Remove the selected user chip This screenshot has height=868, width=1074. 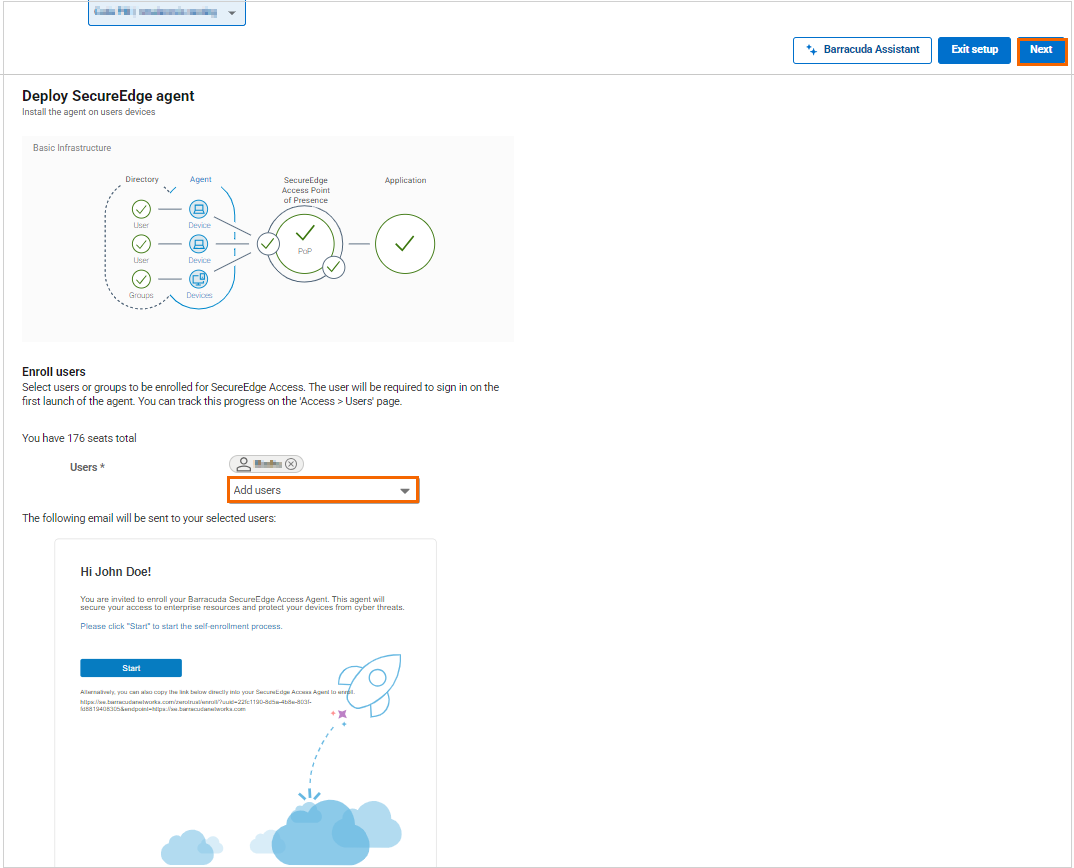pos(291,464)
